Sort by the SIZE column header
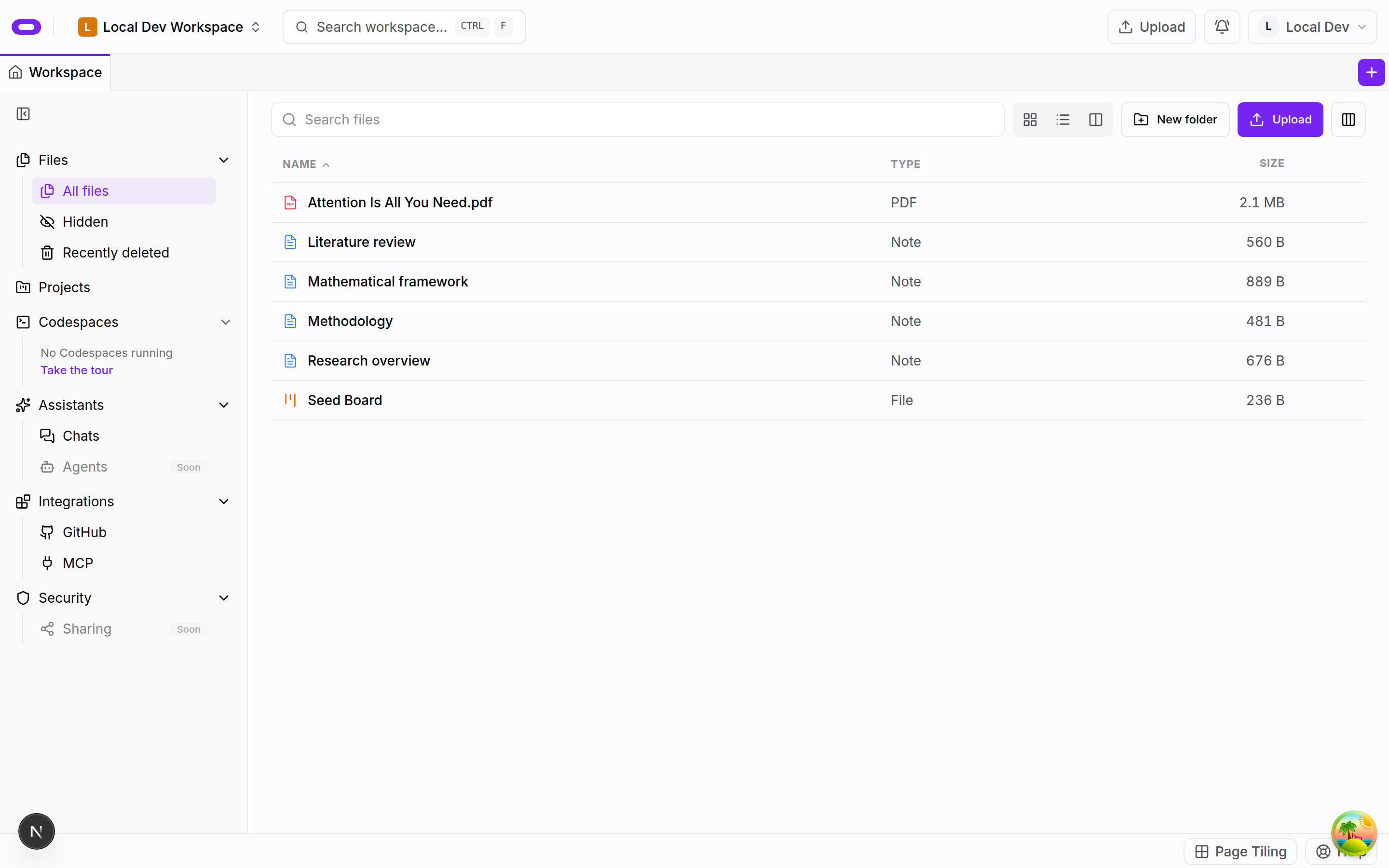This screenshot has height=868, width=1389. (x=1271, y=163)
